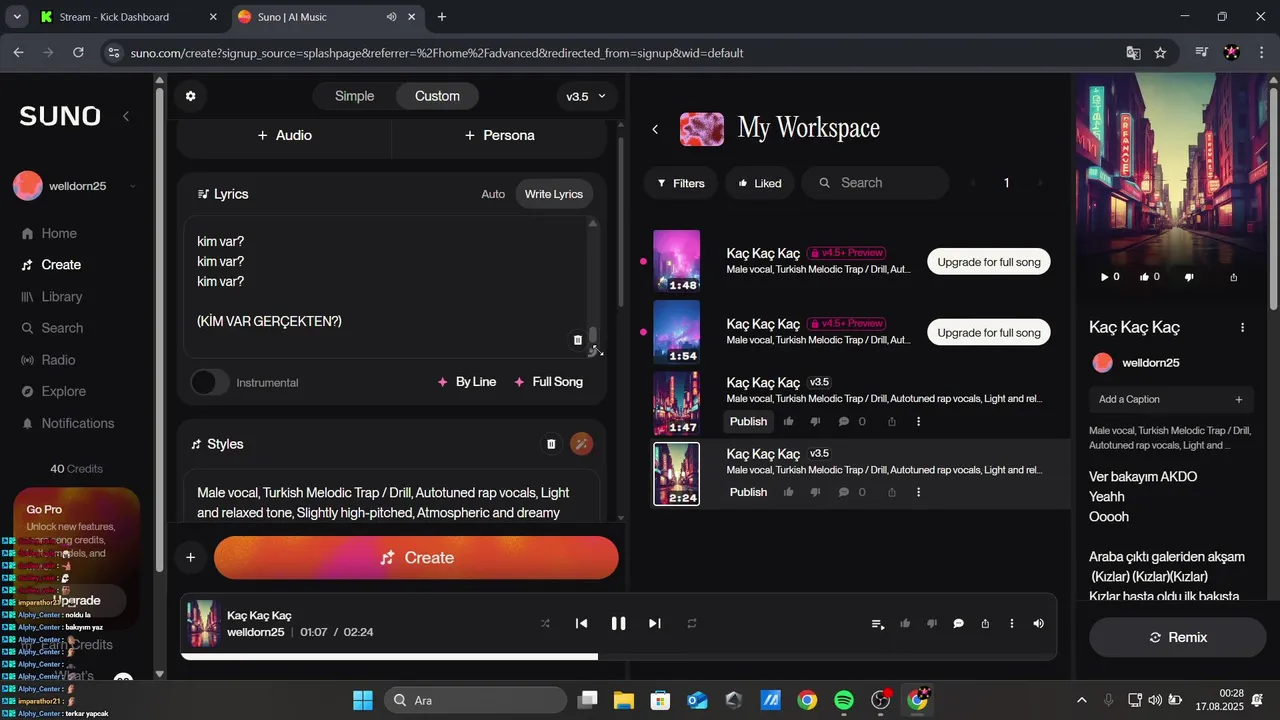Open the v3.5 model version dropdown
The width and height of the screenshot is (1280, 720).
pyautogui.click(x=586, y=96)
